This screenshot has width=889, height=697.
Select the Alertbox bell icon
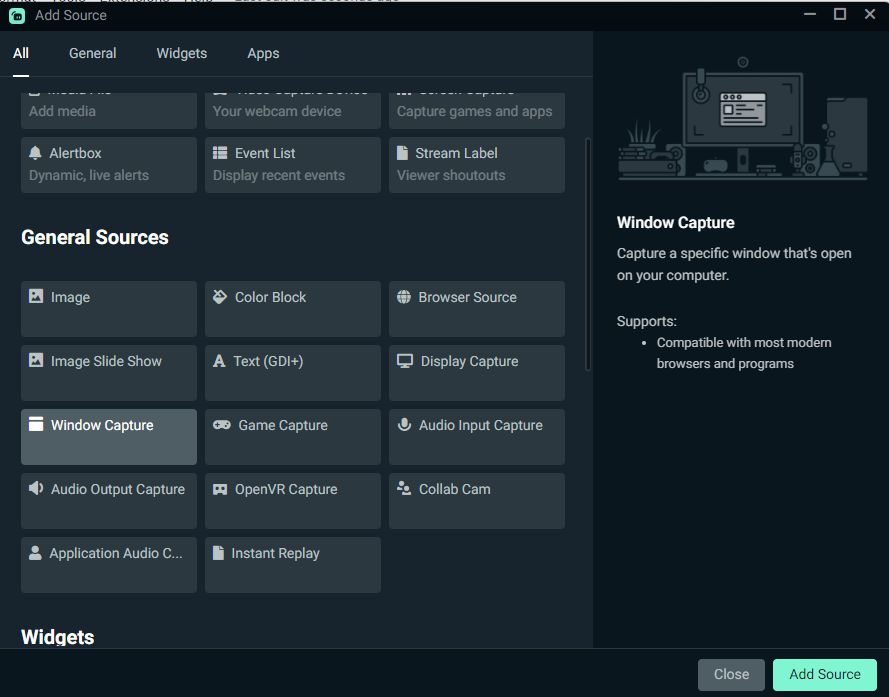pyautogui.click(x=35, y=153)
